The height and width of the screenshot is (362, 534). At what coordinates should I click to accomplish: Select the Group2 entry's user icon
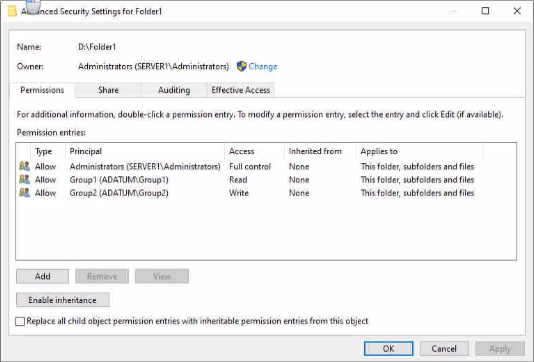coord(24,193)
